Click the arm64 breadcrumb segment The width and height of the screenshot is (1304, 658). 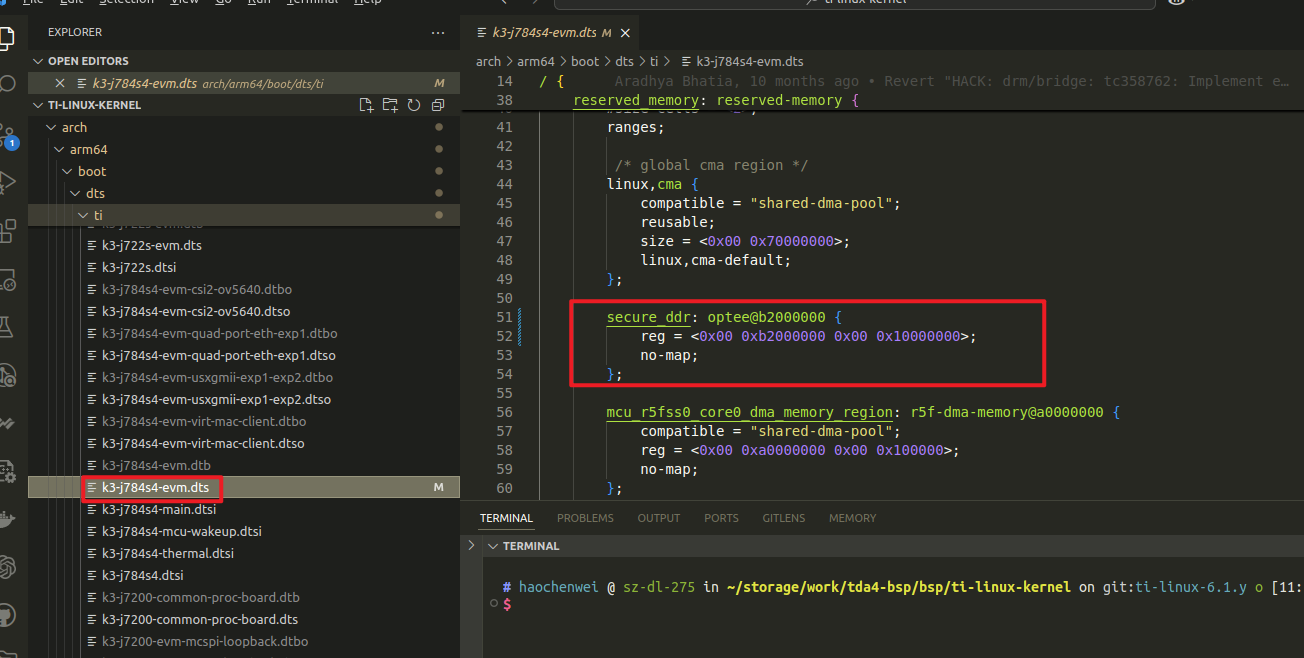(x=537, y=61)
